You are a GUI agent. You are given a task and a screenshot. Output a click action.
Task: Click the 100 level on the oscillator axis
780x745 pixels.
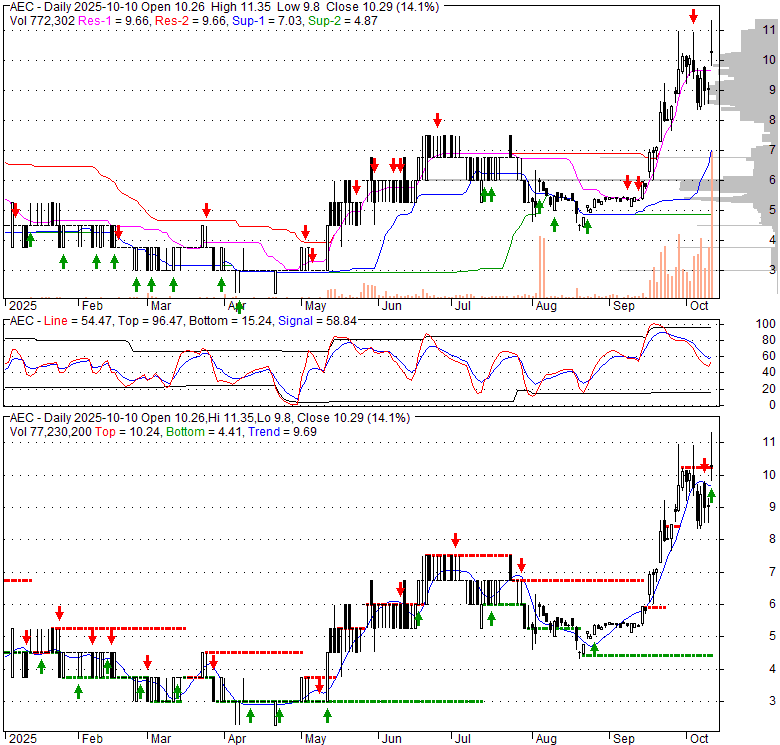766,324
